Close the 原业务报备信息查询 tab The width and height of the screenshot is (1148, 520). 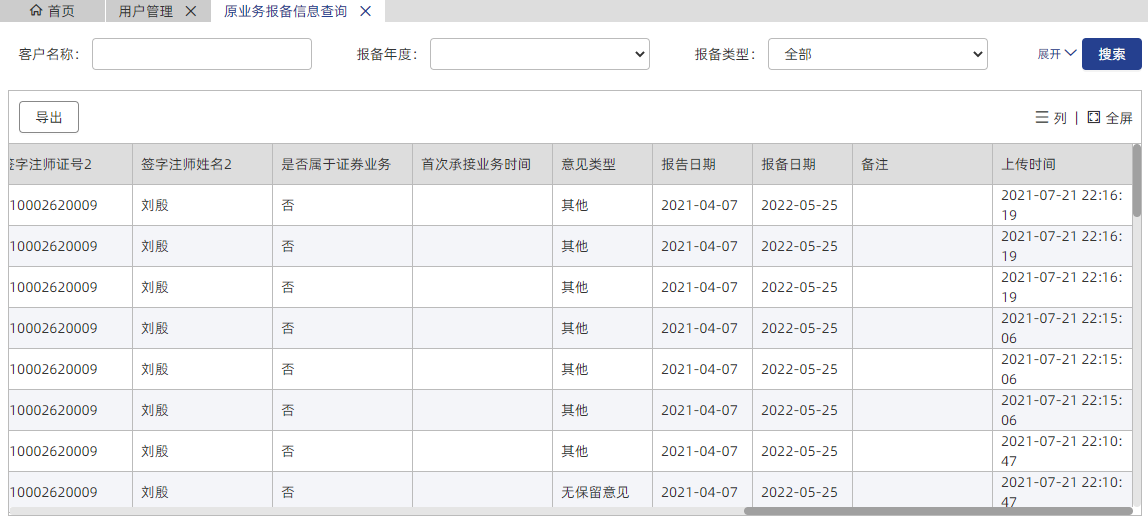click(365, 11)
